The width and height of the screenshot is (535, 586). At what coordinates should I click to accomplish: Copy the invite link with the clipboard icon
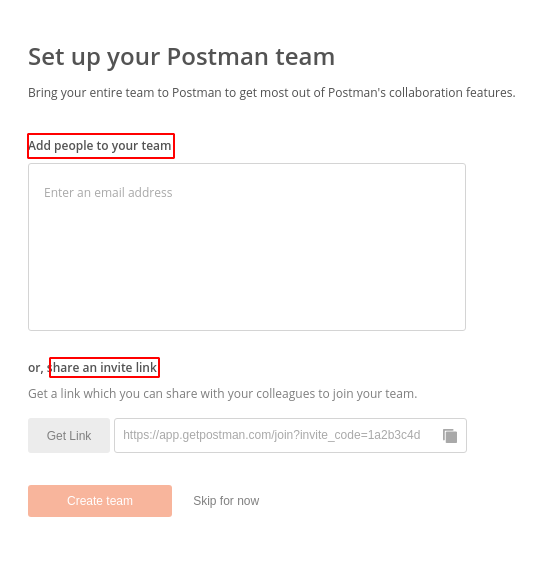point(449,436)
